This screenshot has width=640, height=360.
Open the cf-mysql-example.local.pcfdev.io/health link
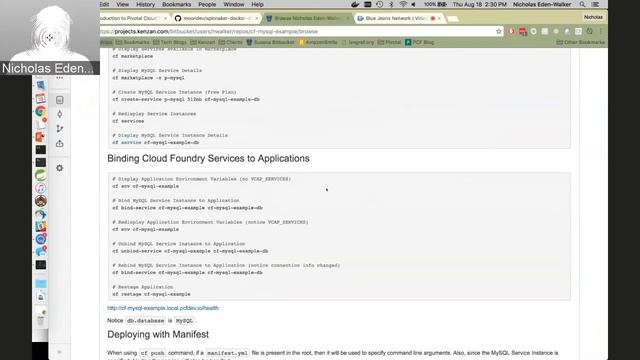point(163,308)
